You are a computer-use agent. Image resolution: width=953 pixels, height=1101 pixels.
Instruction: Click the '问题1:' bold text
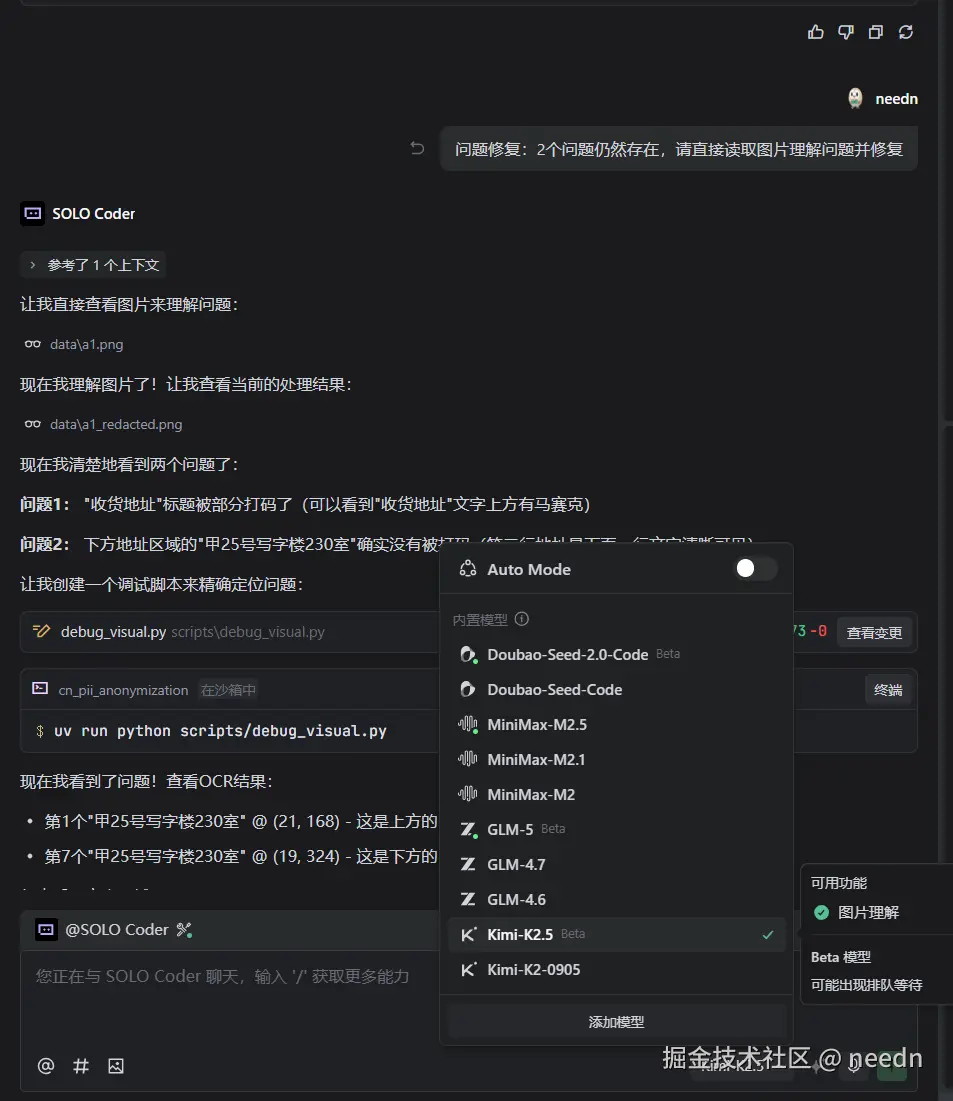pos(45,504)
